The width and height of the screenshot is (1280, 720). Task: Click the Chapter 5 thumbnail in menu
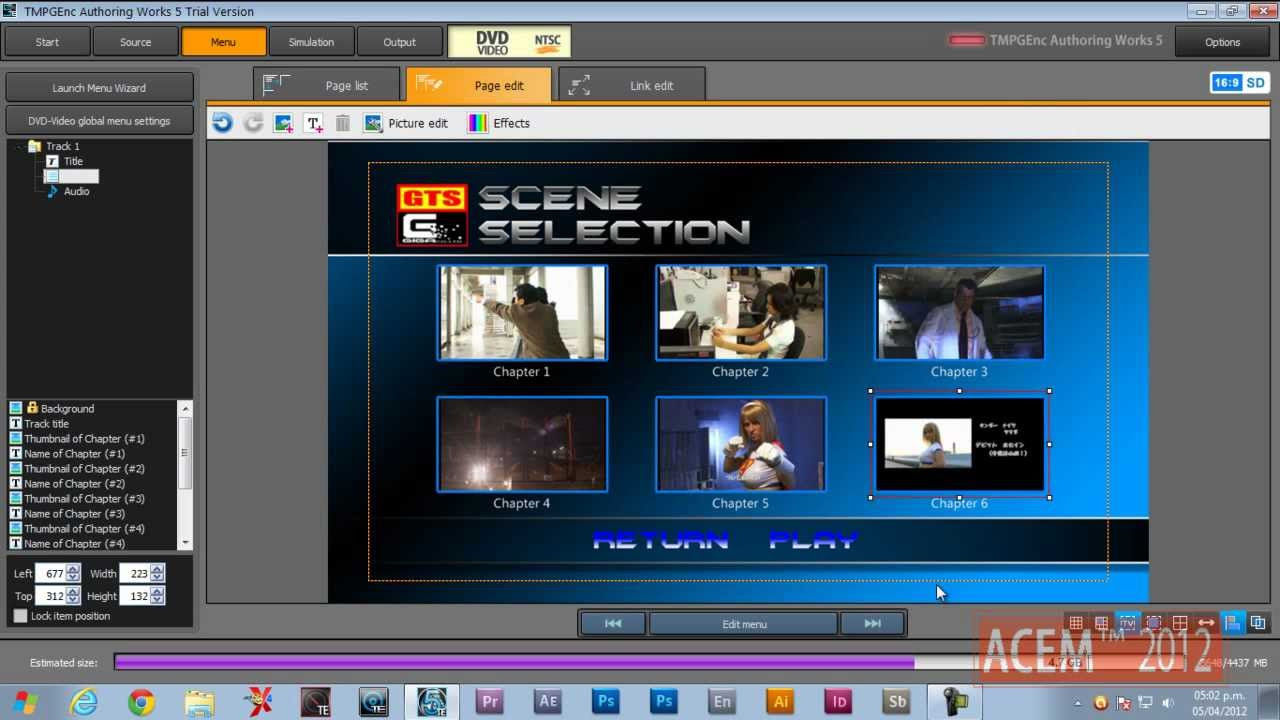point(741,445)
